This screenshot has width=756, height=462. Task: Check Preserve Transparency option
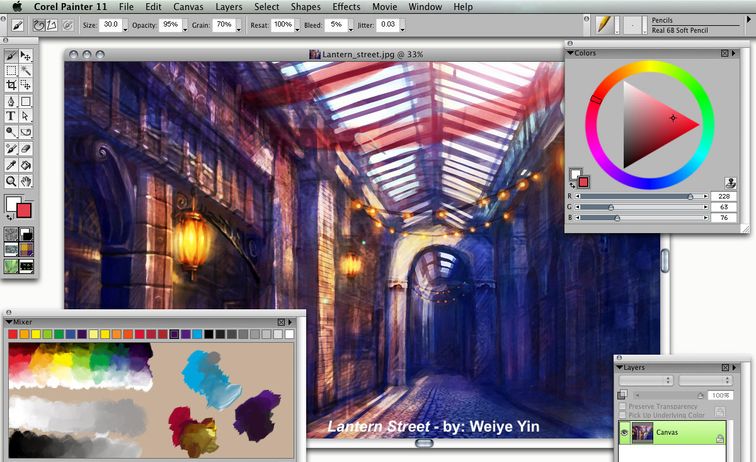(x=622, y=407)
